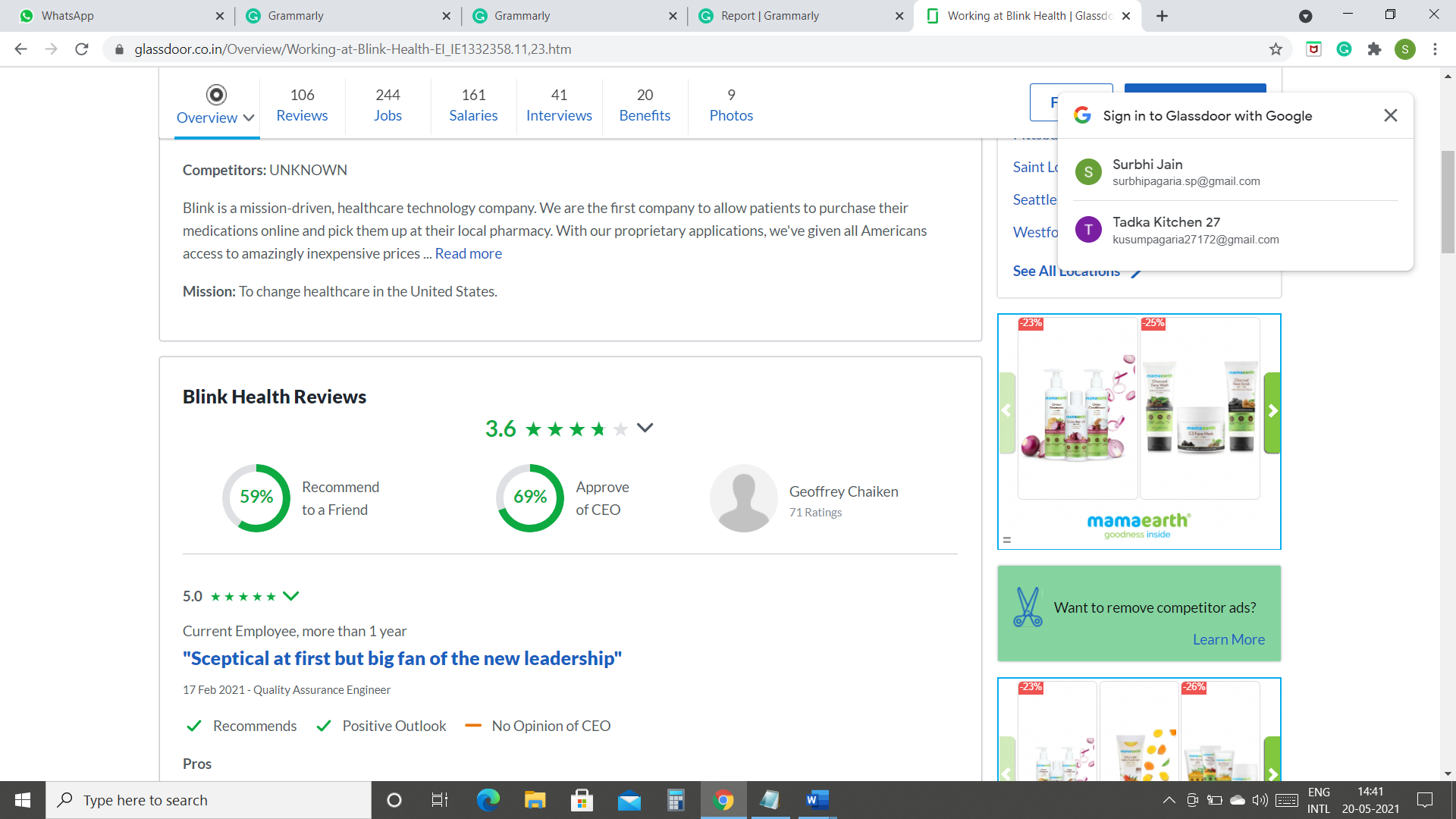The width and height of the screenshot is (1456, 819).
Task: Open the Chrome tab search dropdown
Action: tap(1305, 16)
